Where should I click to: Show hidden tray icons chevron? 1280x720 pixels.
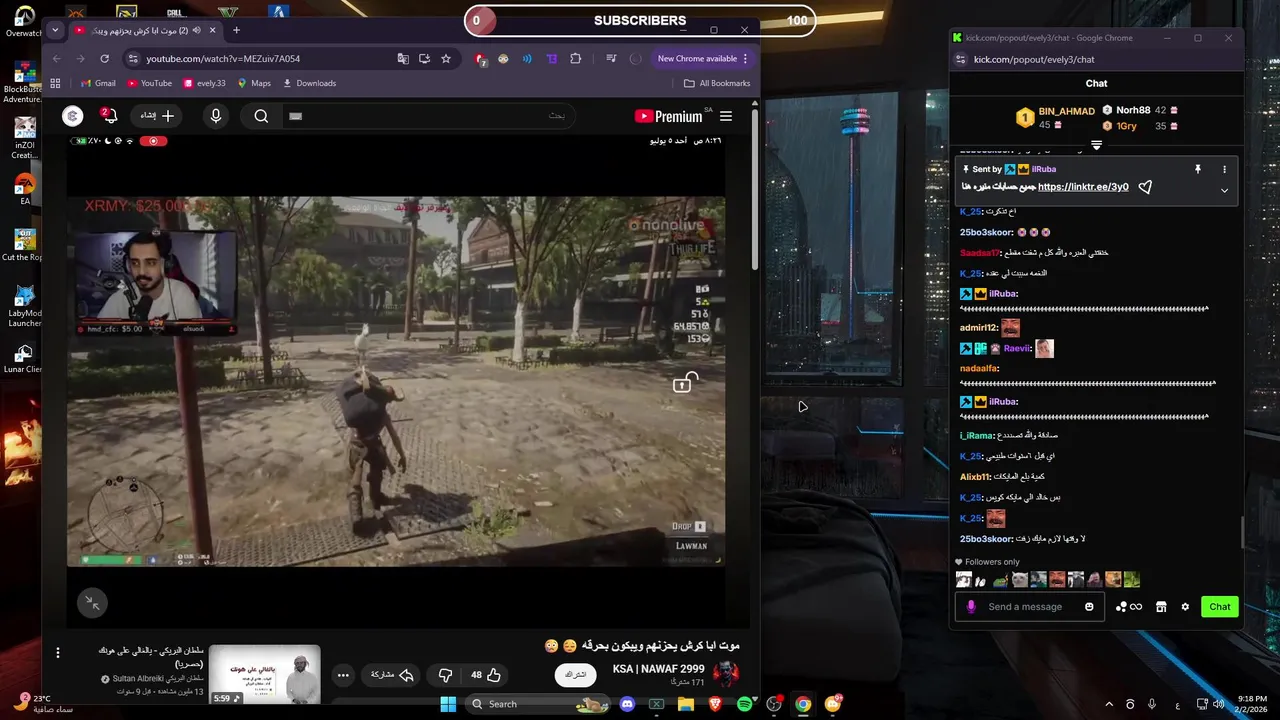1108,704
